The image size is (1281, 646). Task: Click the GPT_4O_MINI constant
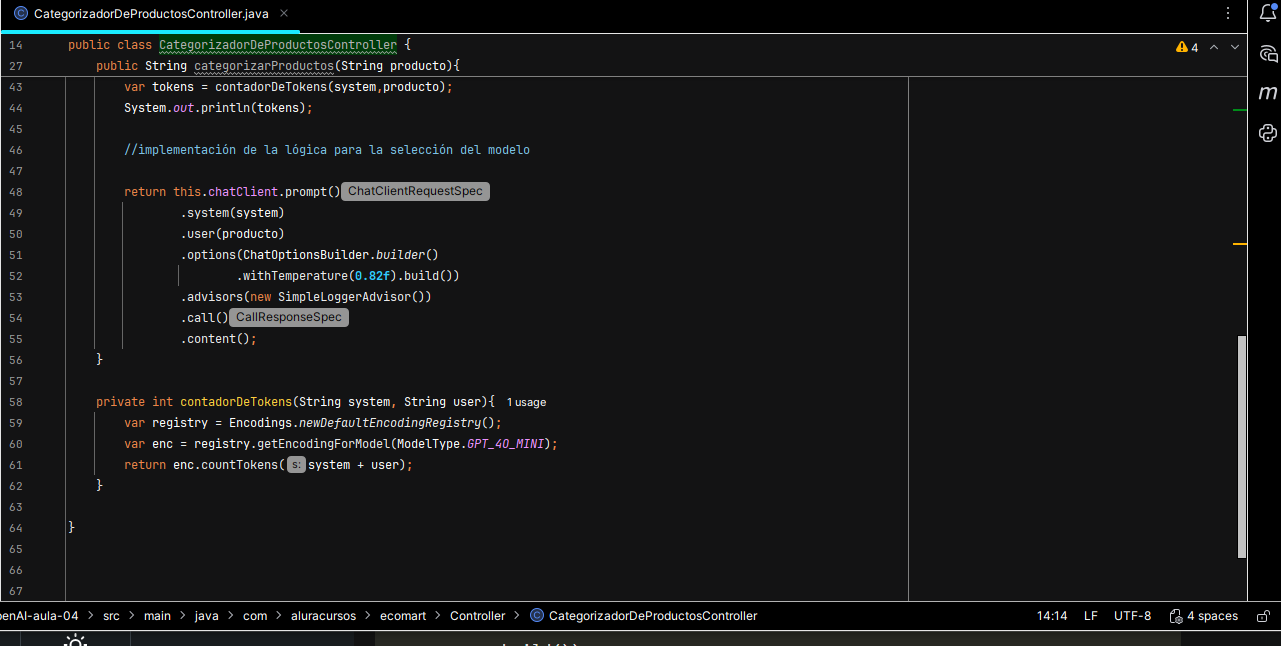click(508, 444)
